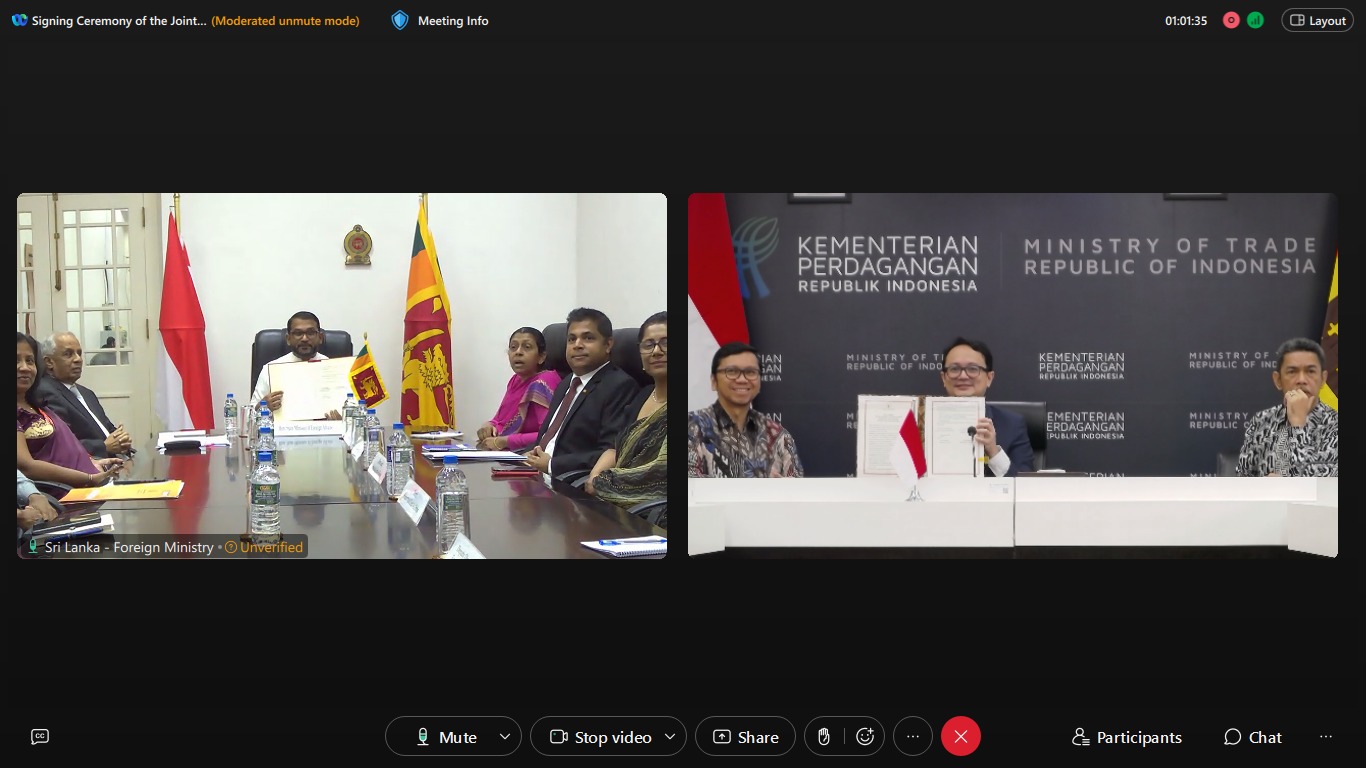Click the 'Moderated unmute mode' label
Image resolution: width=1366 pixels, height=768 pixels.
point(285,20)
